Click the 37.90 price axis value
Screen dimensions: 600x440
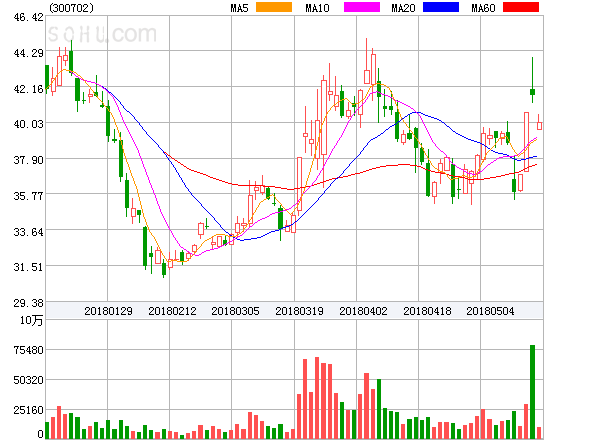click(x=28, y=160)
